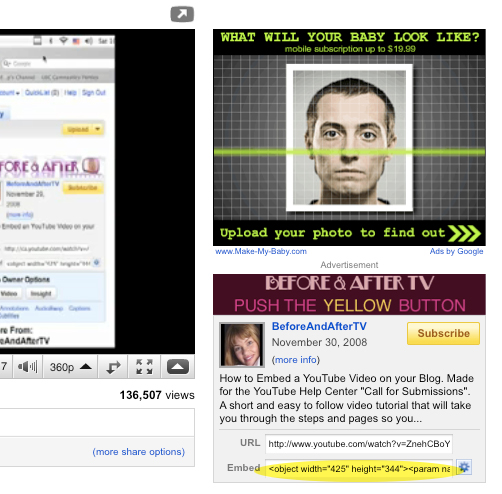Screen dimensions: 502x494
Task: Open embed customization gear icon
Action: [x=464, y=467]
